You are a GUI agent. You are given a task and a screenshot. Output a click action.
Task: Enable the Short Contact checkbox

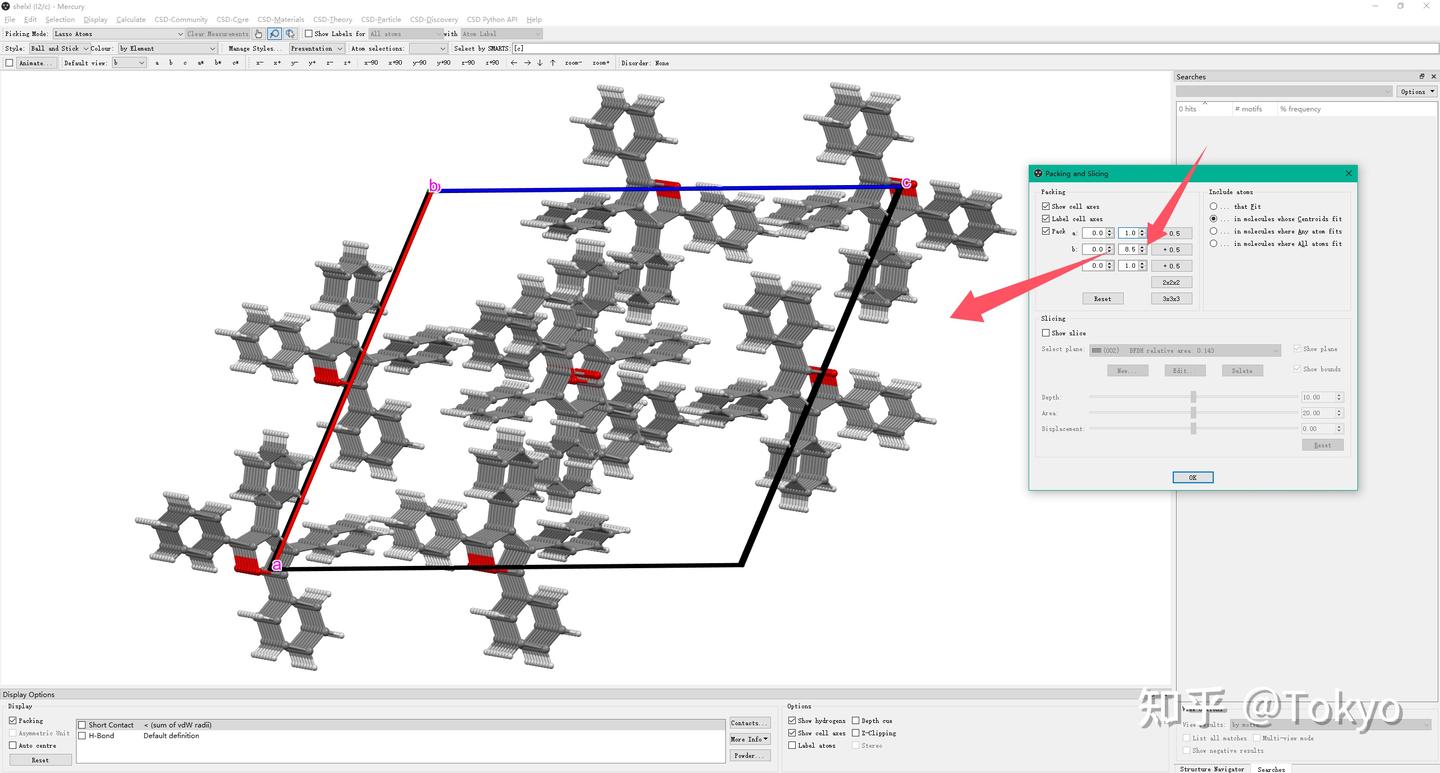82,725
